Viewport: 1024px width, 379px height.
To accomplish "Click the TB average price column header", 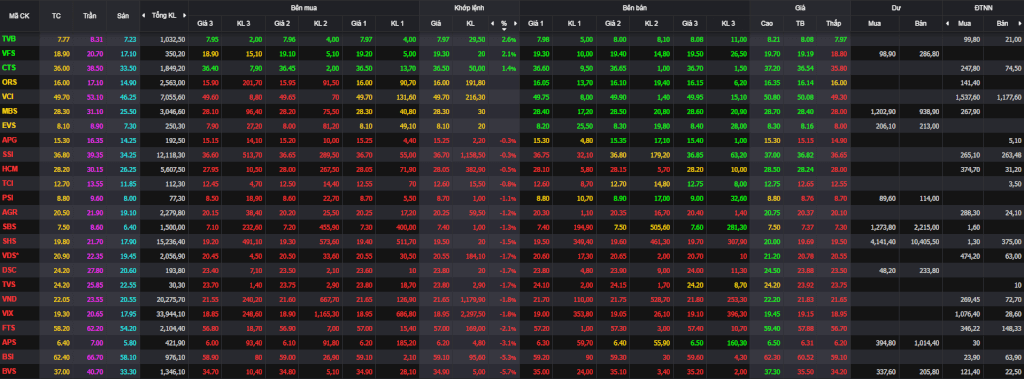I will coord(800,24).
